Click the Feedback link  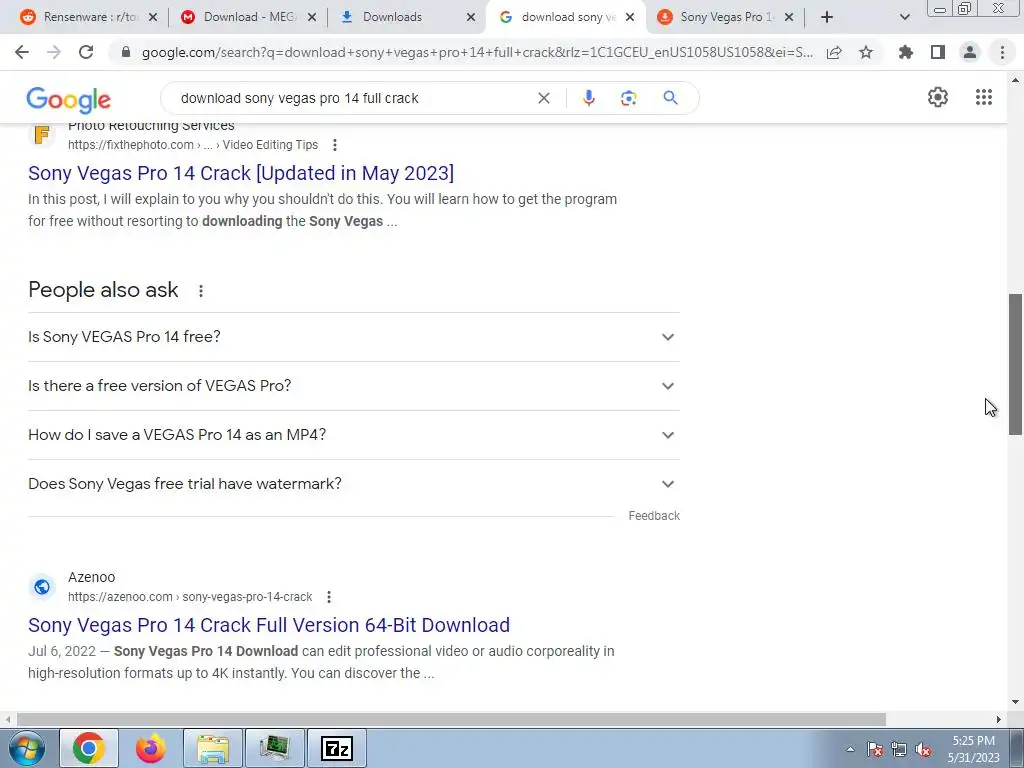pyautogui.click(x=654, y=516)
